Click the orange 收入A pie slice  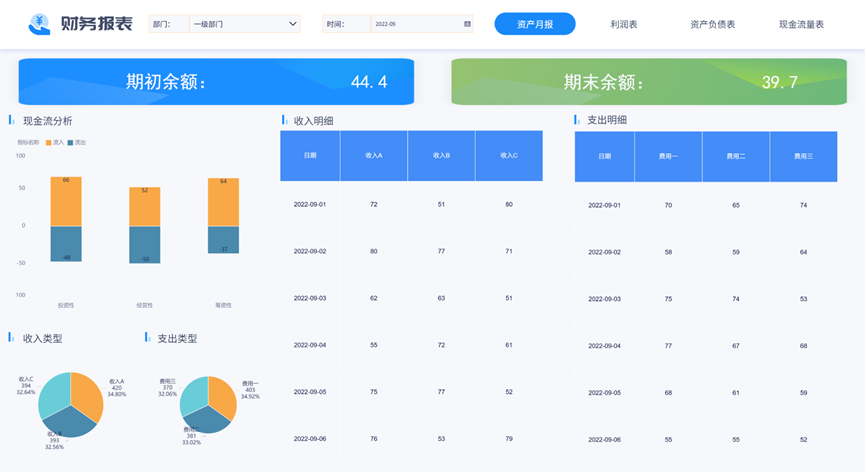[x=86, y=394]
